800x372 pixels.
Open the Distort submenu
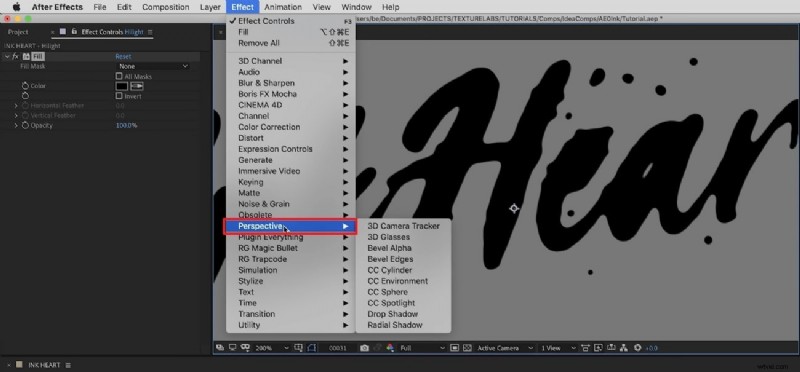(291, 138)
